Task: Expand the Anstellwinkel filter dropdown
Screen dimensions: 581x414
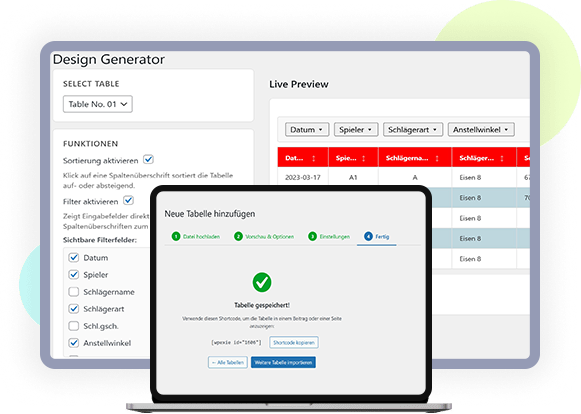Action: pos(481,130)
